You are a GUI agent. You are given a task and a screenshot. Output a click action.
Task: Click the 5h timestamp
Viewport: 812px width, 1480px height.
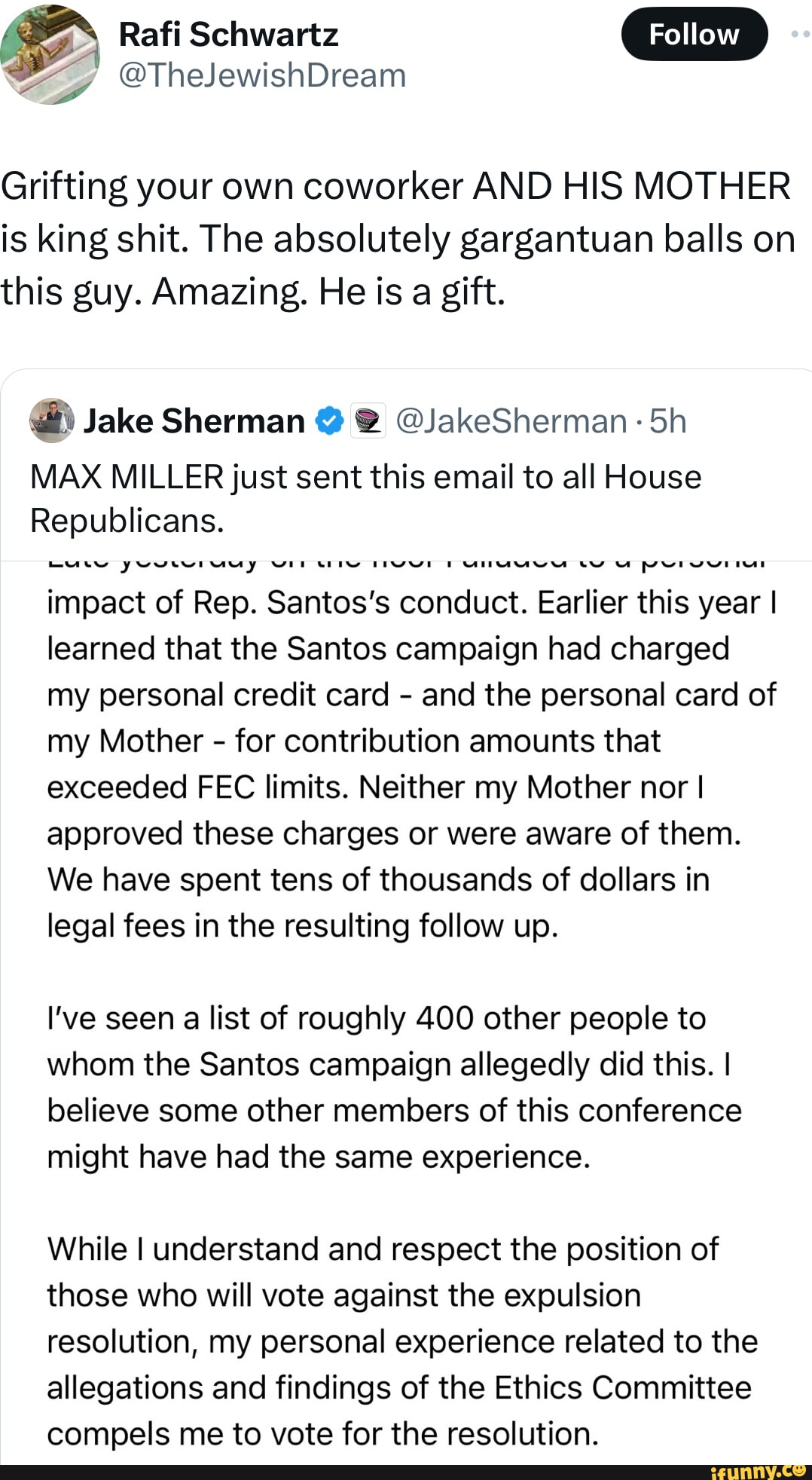pyautogui.click(x=668, y=421)
